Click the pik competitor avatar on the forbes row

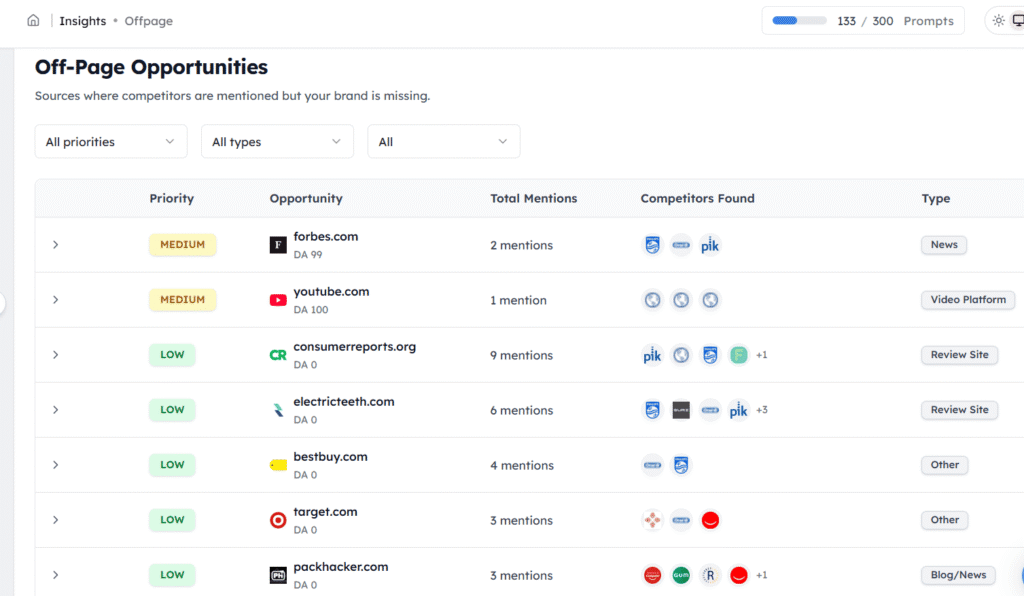click(x=710, y=245)
